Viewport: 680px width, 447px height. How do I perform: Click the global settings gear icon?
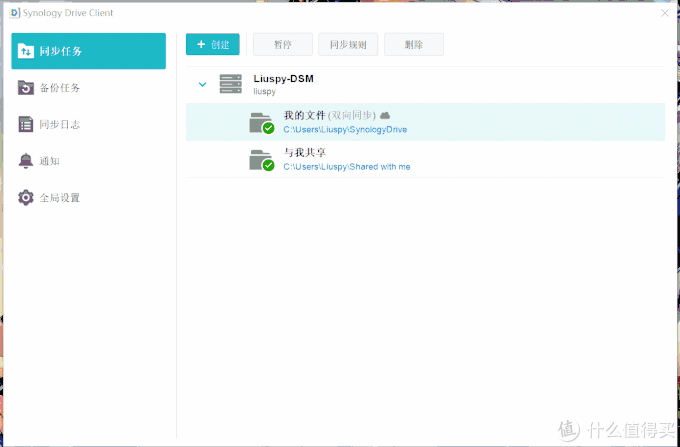click(26, 198)
